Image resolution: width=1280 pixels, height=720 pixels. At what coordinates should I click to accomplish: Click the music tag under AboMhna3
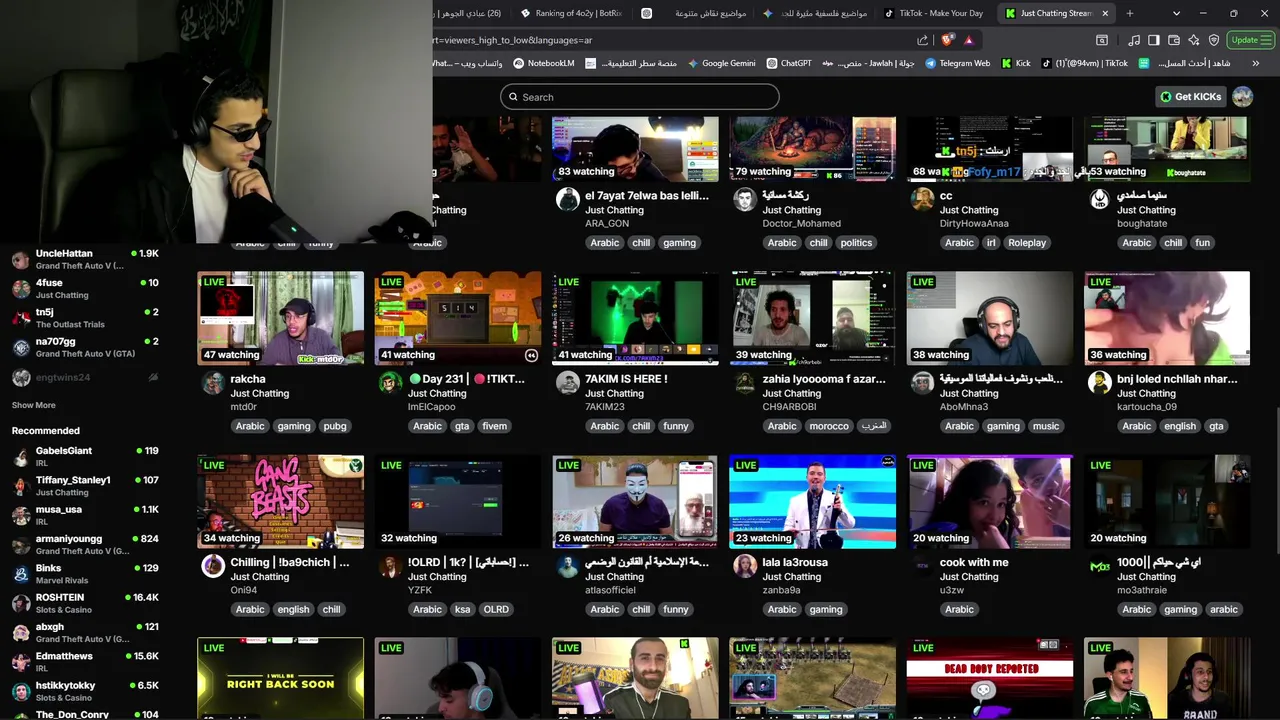pyautogui.click(x=1046, y=426)
